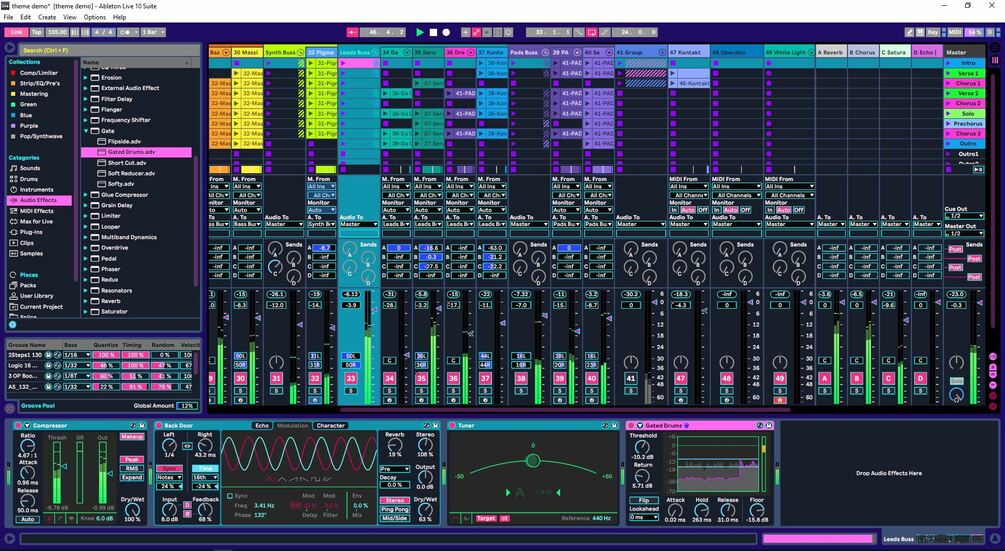
Task: Enable the modulation Sync checkbox
Action: 230,496
